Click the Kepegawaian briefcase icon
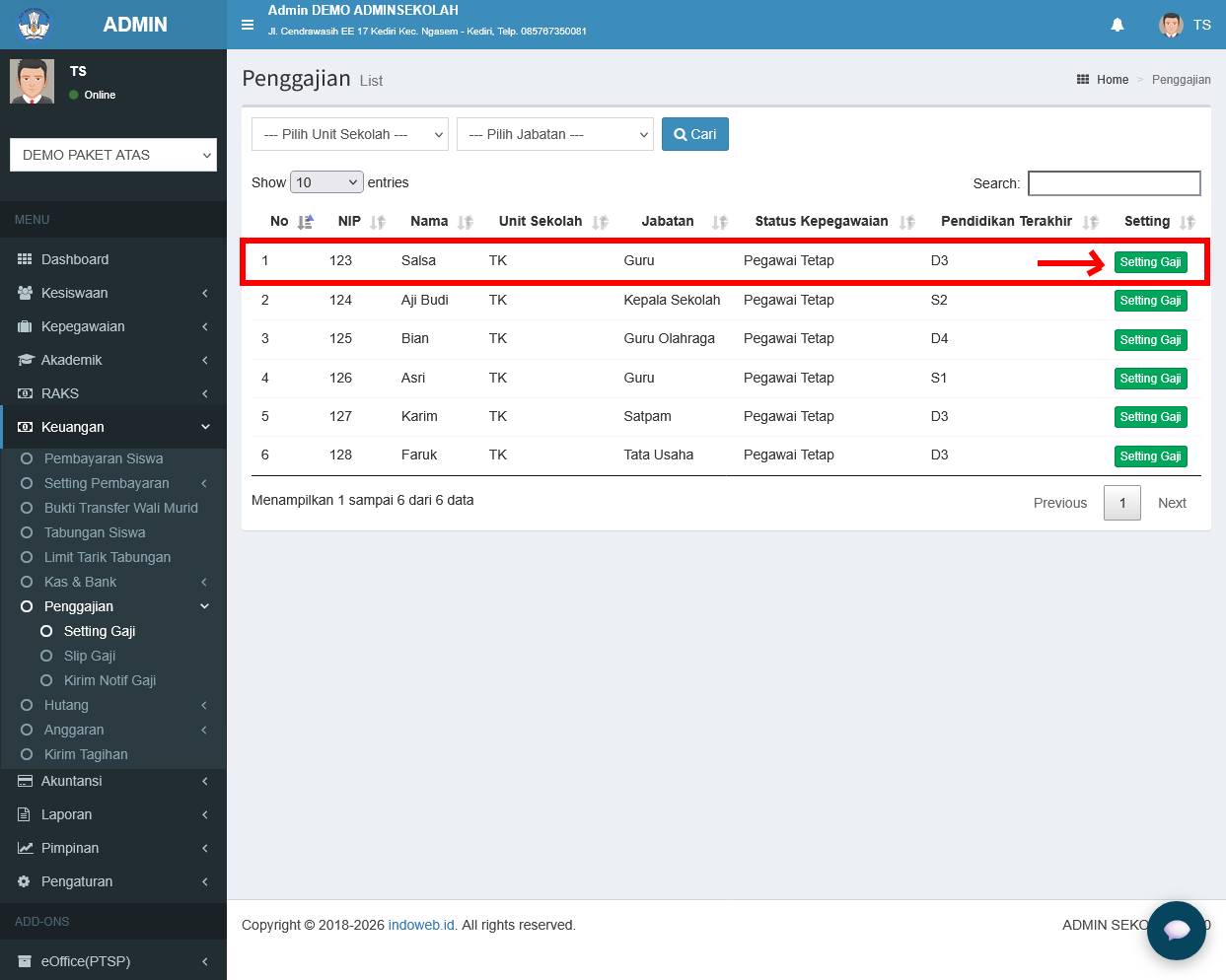 pos(25,326)
